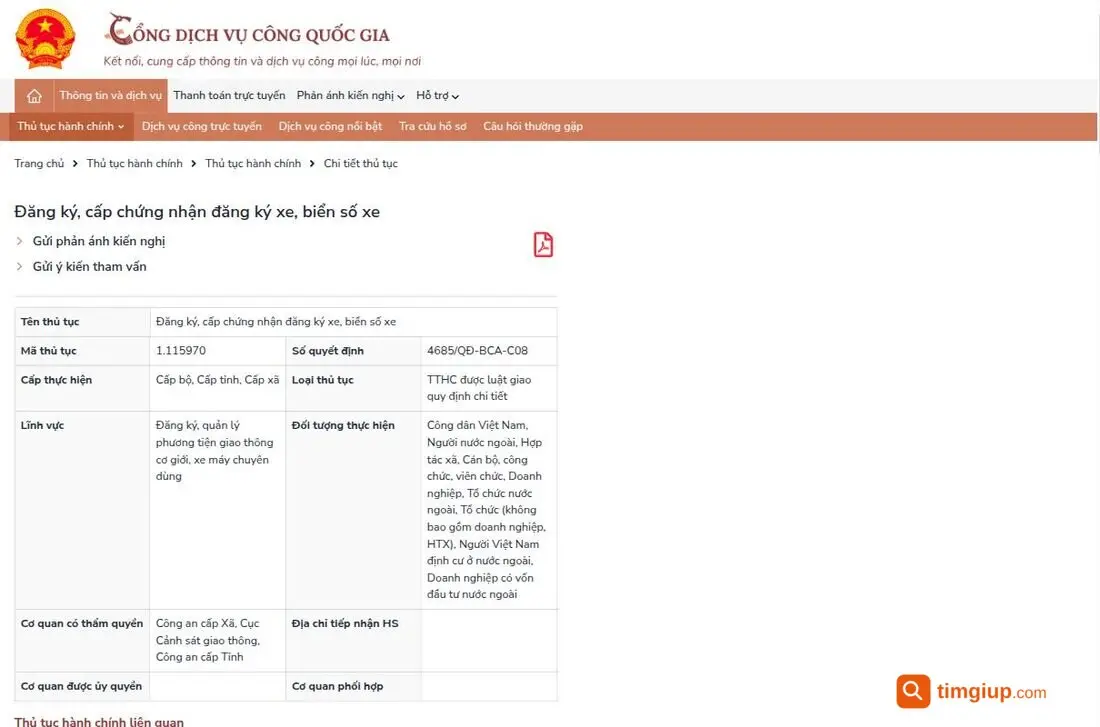
Task: Open Dịch vụ công nổi bật
Action: 330,126
